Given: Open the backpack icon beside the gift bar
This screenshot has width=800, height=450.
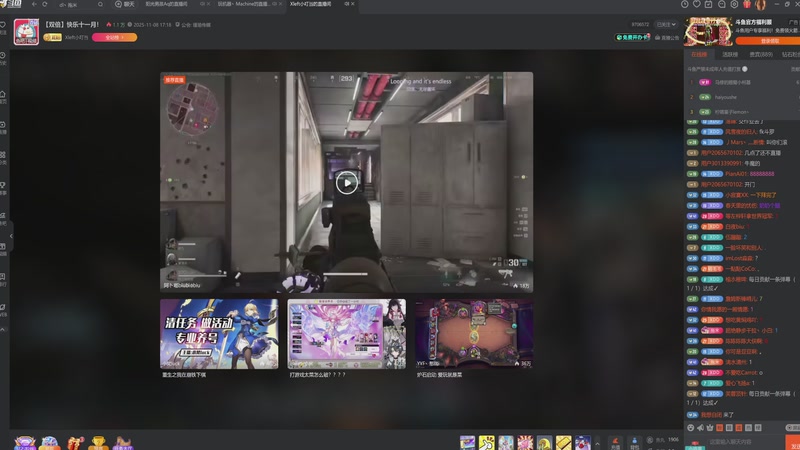Looking at the screenshot, I should [x=634, y=442].
